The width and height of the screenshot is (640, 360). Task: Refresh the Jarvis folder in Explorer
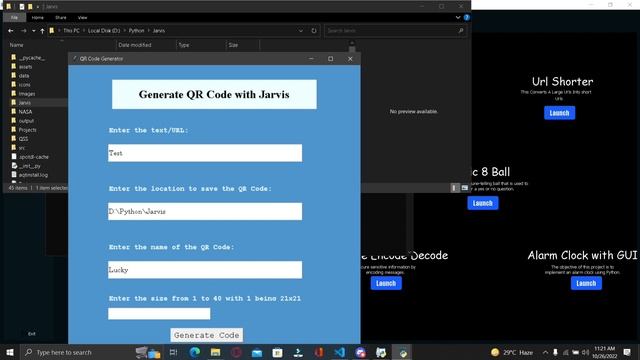(313, 31)
